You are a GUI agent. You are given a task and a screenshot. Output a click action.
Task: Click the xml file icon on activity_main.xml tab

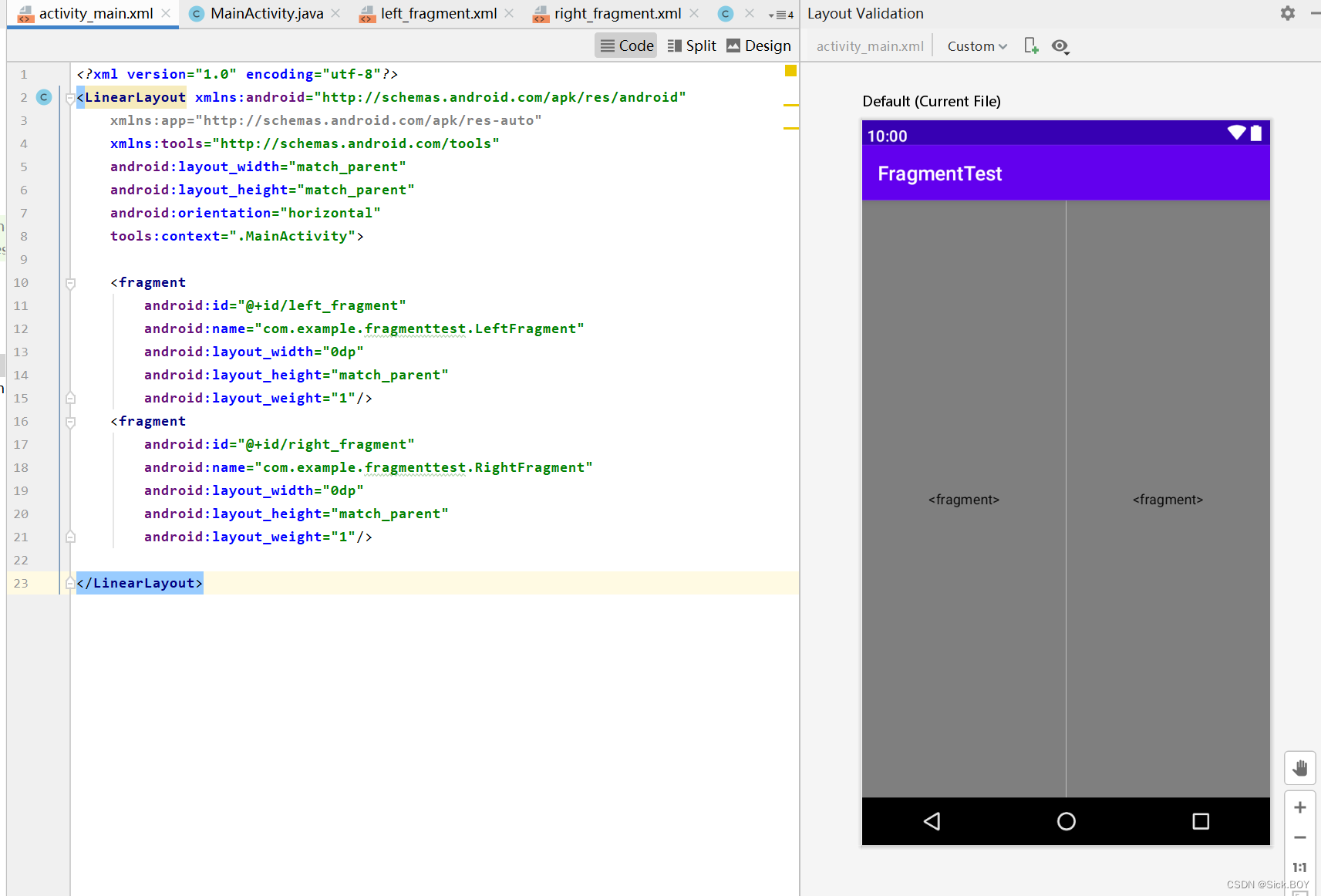pos(25,14)
